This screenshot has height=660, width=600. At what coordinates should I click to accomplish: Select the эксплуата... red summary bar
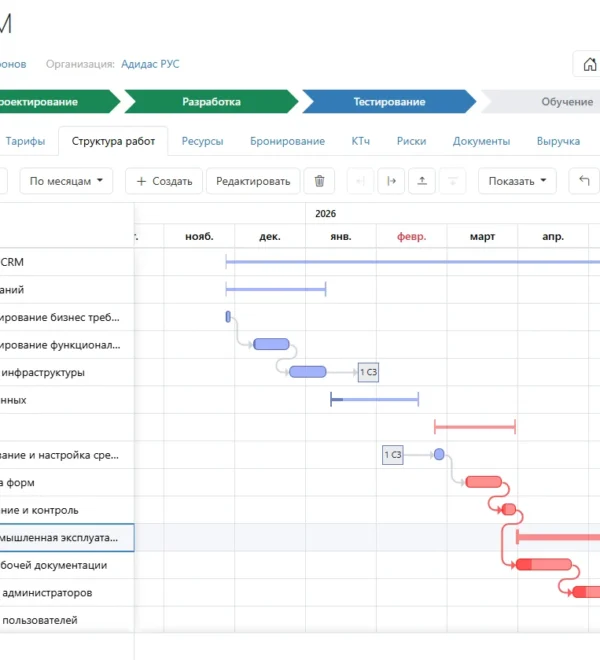(558, 537)
